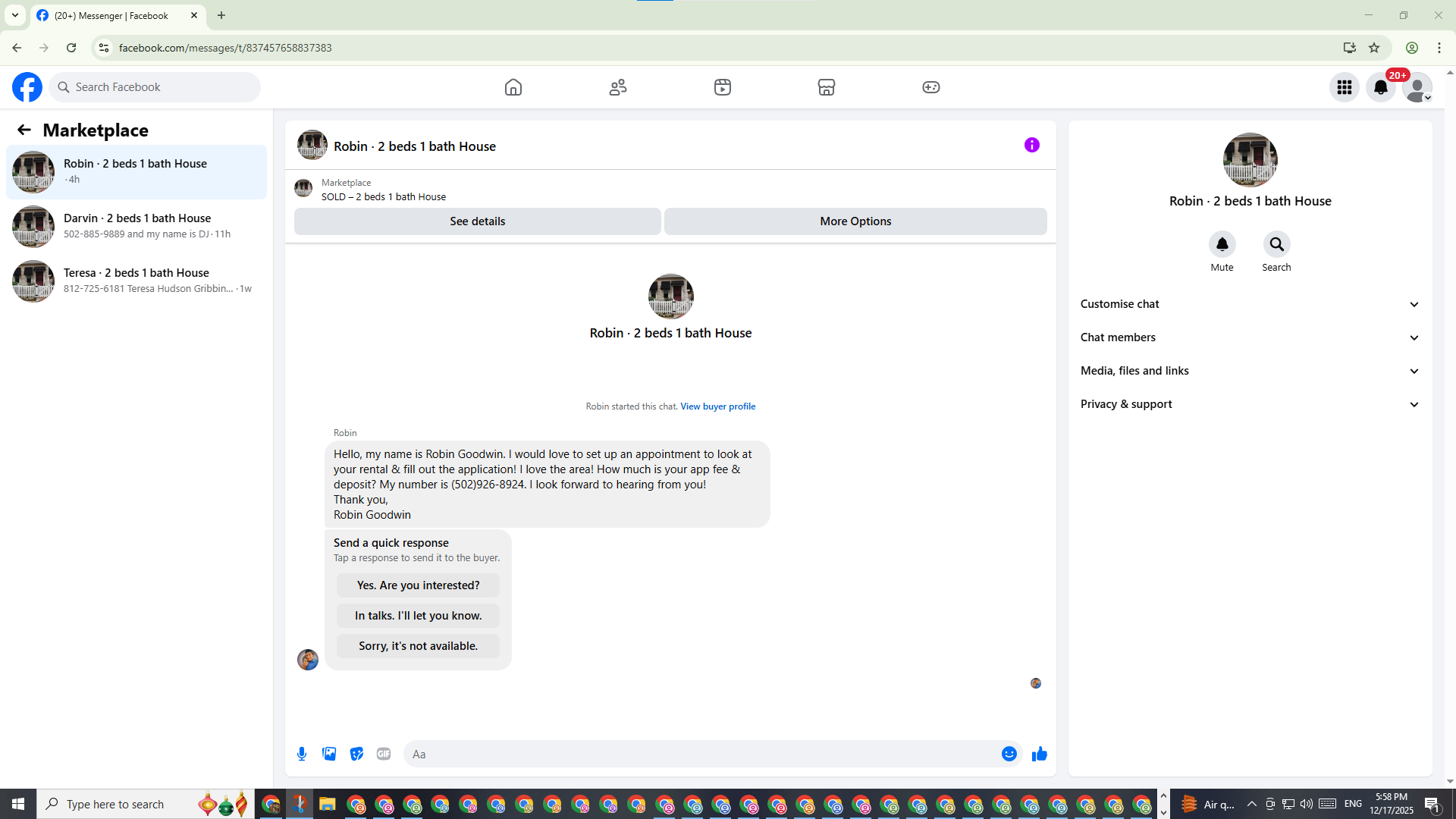Toggle the conversation information panel
The height and width of the screenshot is (819, 1456).
coord(1031,145)
